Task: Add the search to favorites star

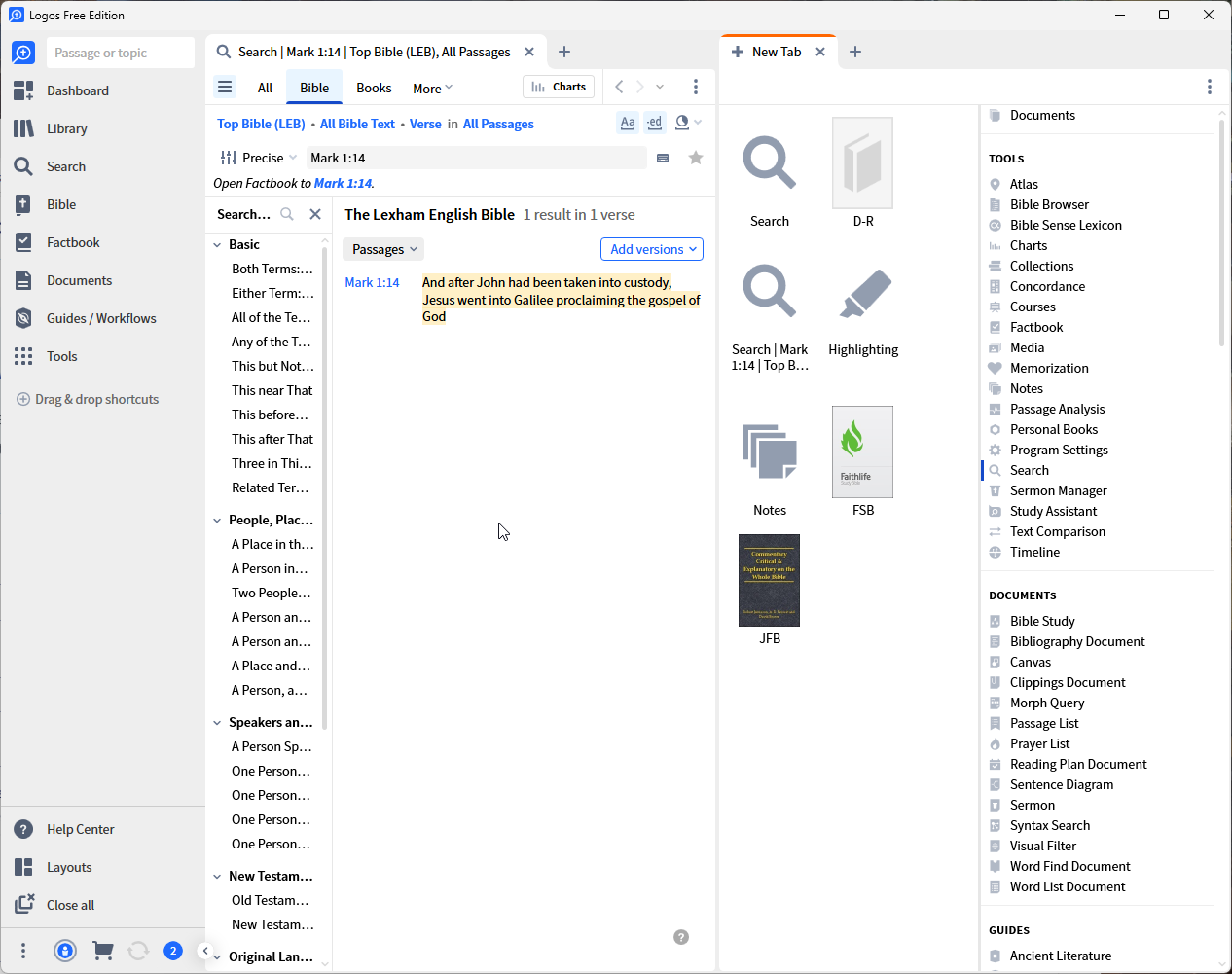Action: pyautogui.click(x=696, y=158)
